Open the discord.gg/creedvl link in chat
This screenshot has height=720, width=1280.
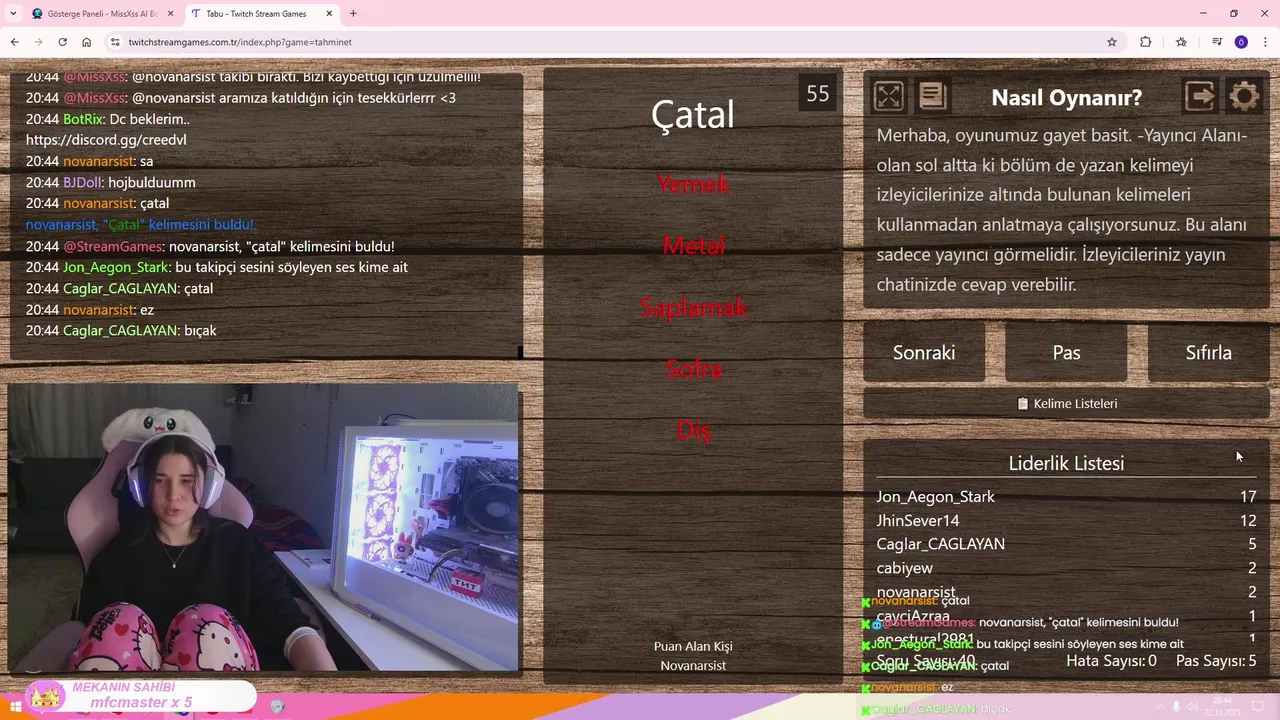(106, 139)
